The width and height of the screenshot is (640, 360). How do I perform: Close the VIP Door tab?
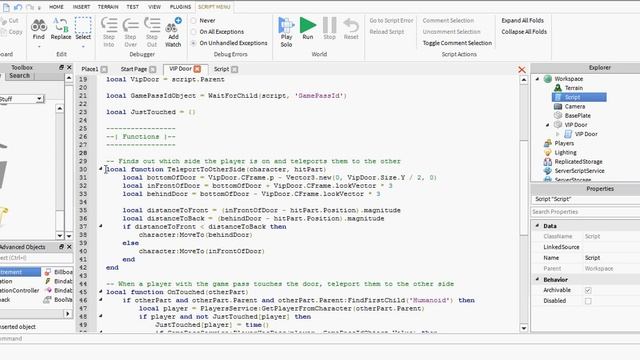point(197,69)
